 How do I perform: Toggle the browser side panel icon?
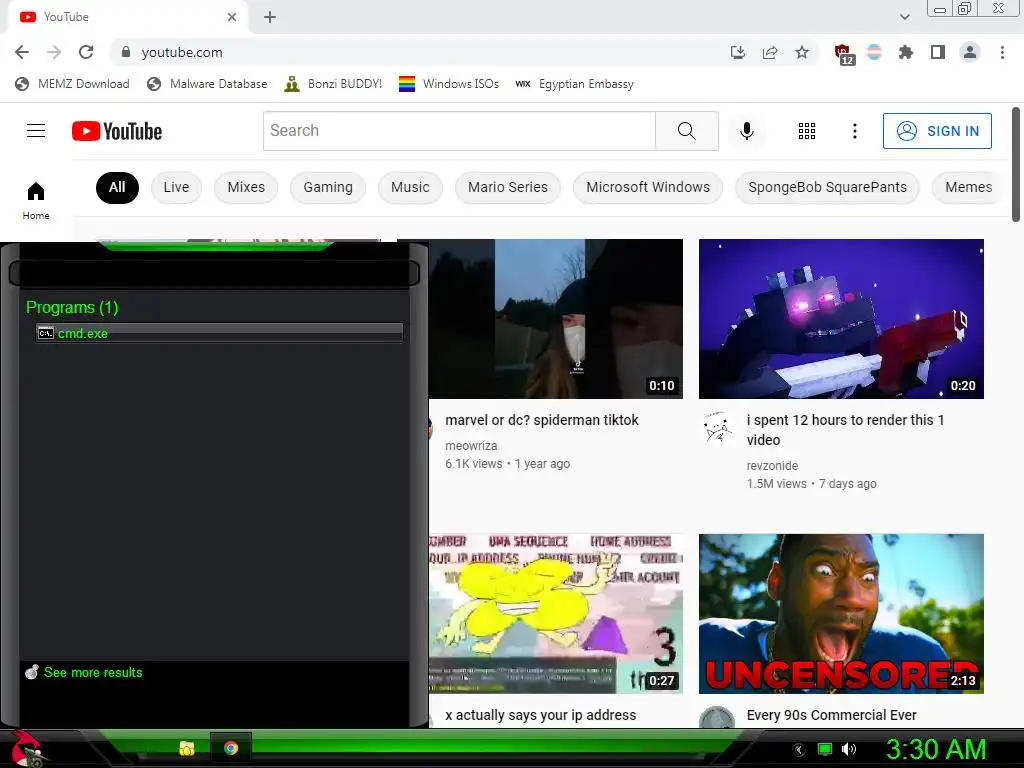pos(938,52)
